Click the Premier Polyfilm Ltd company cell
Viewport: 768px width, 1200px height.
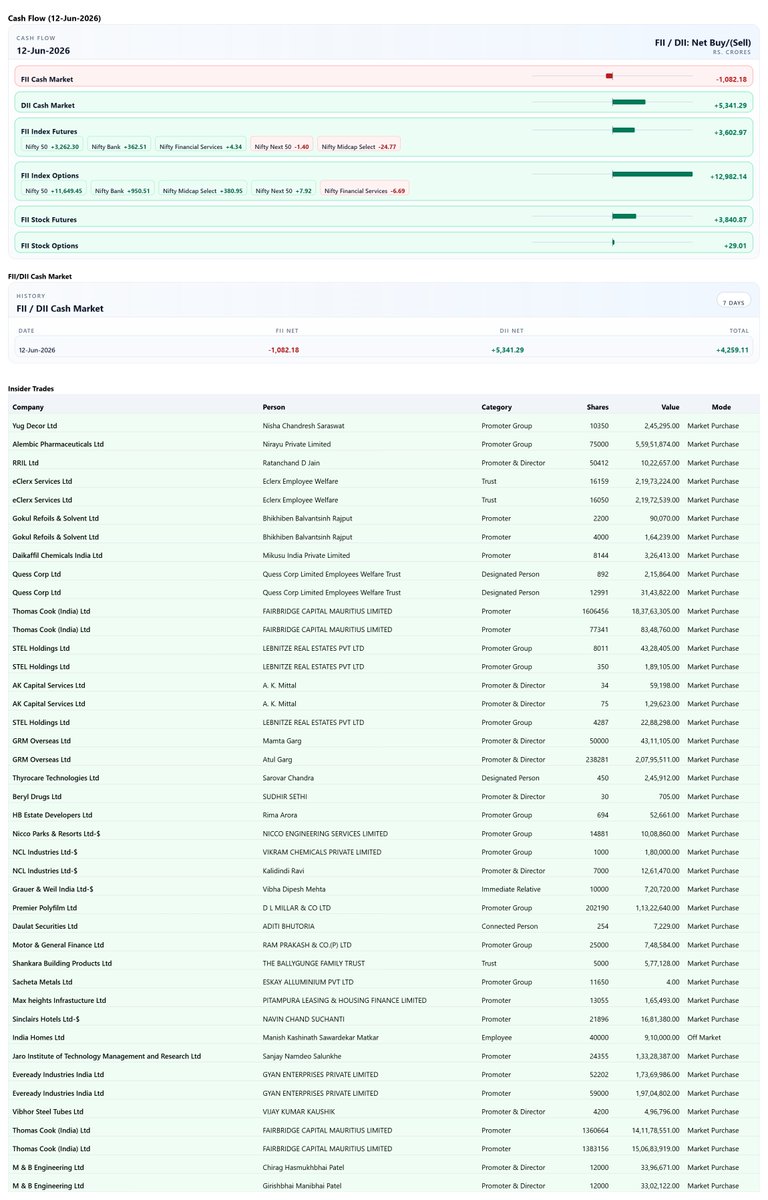point(44,908)
